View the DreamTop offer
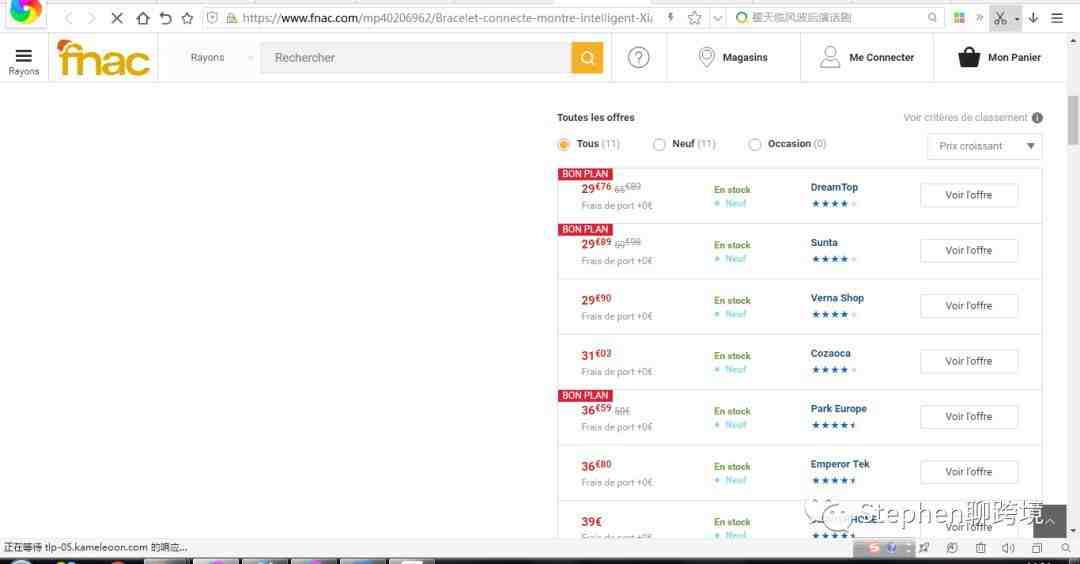The height and width of the screenshot is (564, 1080). (x=968, y=195)
